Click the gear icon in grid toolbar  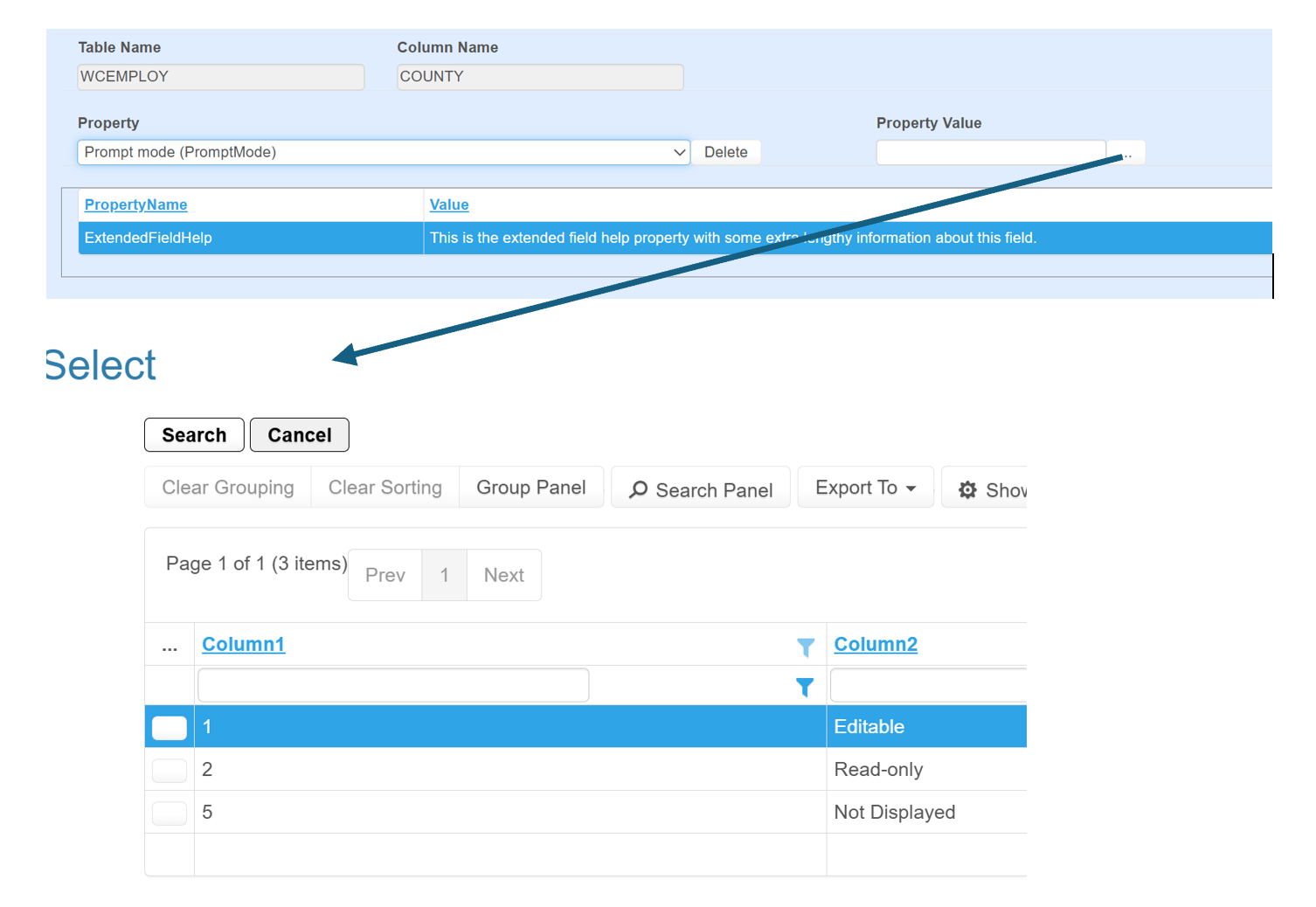click(967, 490)
